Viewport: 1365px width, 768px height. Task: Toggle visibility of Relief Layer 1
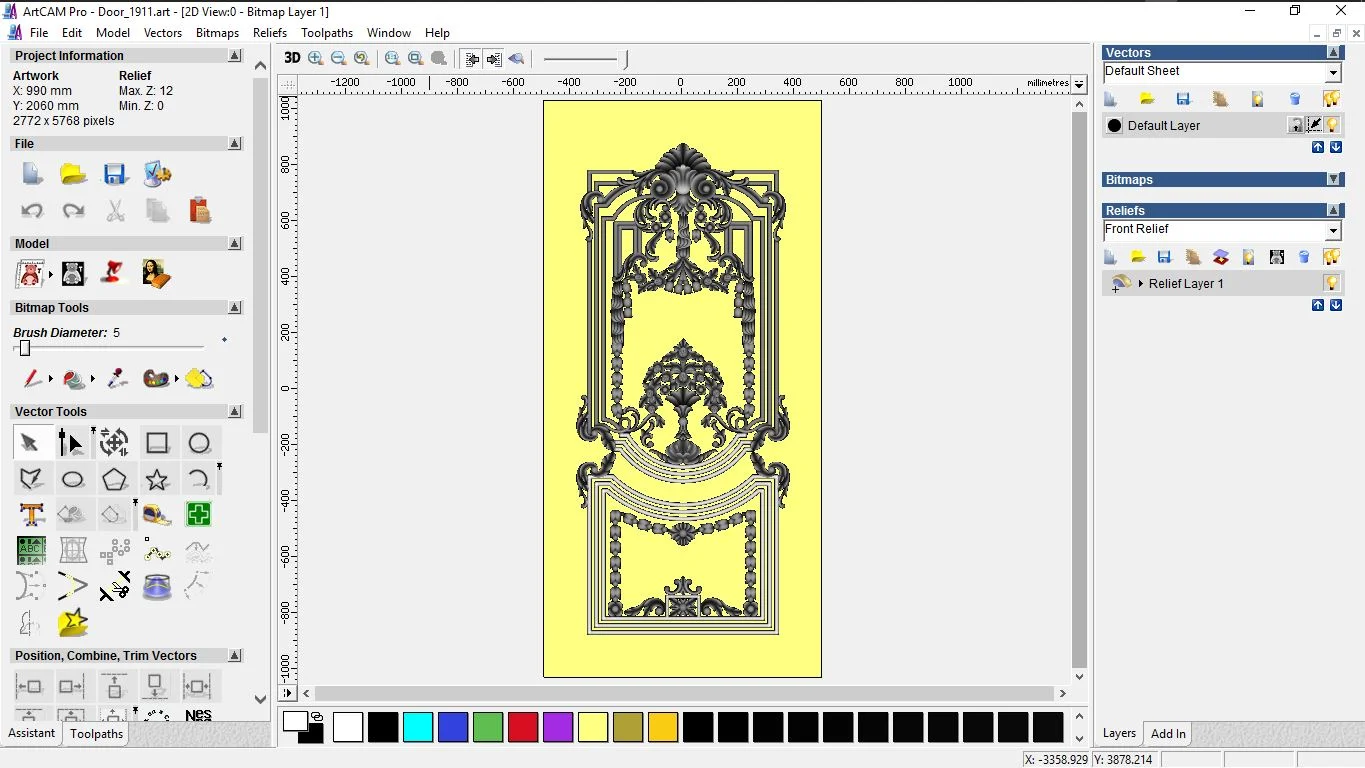1331,283
